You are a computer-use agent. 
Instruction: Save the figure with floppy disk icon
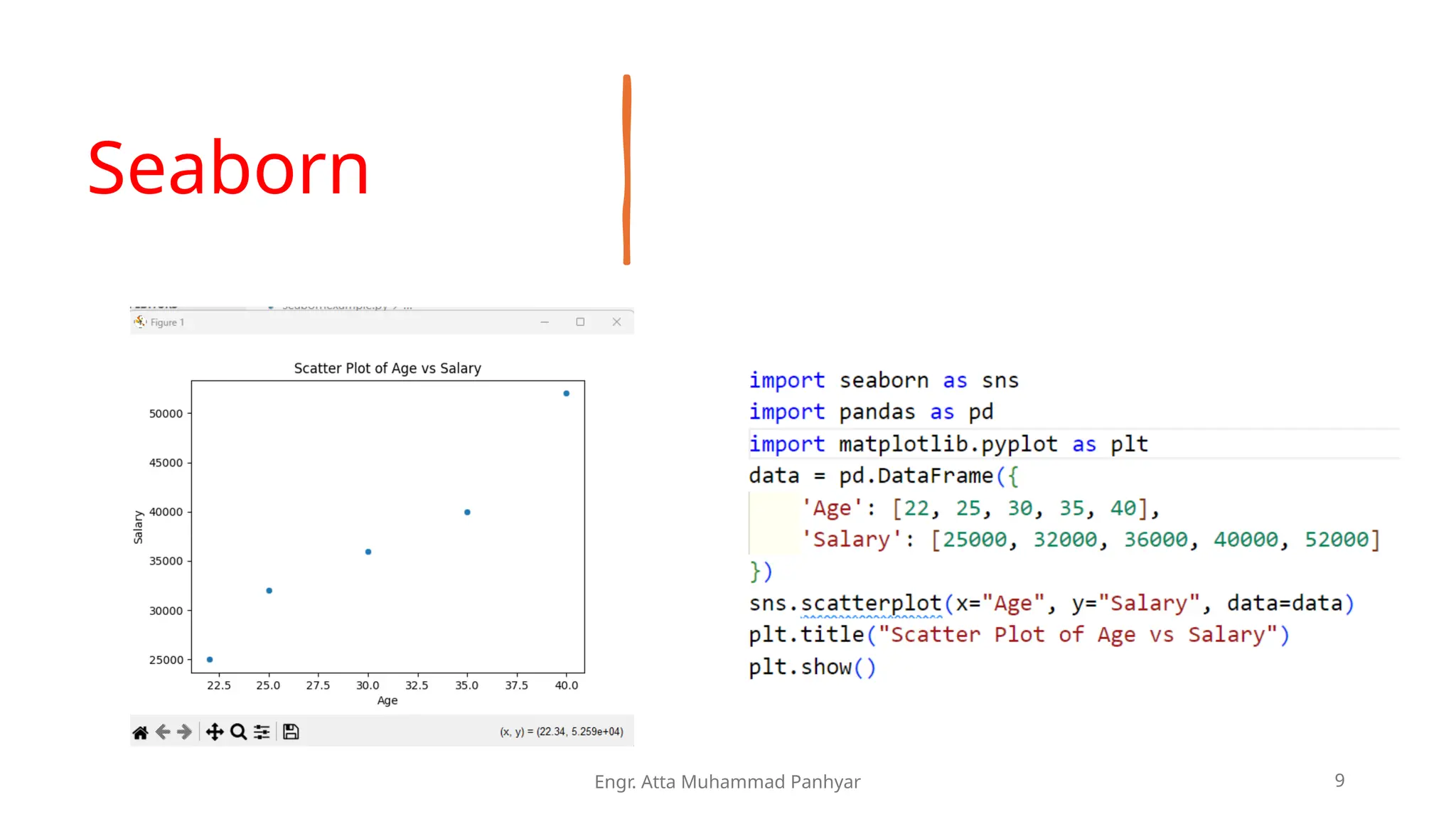[291, 732]
